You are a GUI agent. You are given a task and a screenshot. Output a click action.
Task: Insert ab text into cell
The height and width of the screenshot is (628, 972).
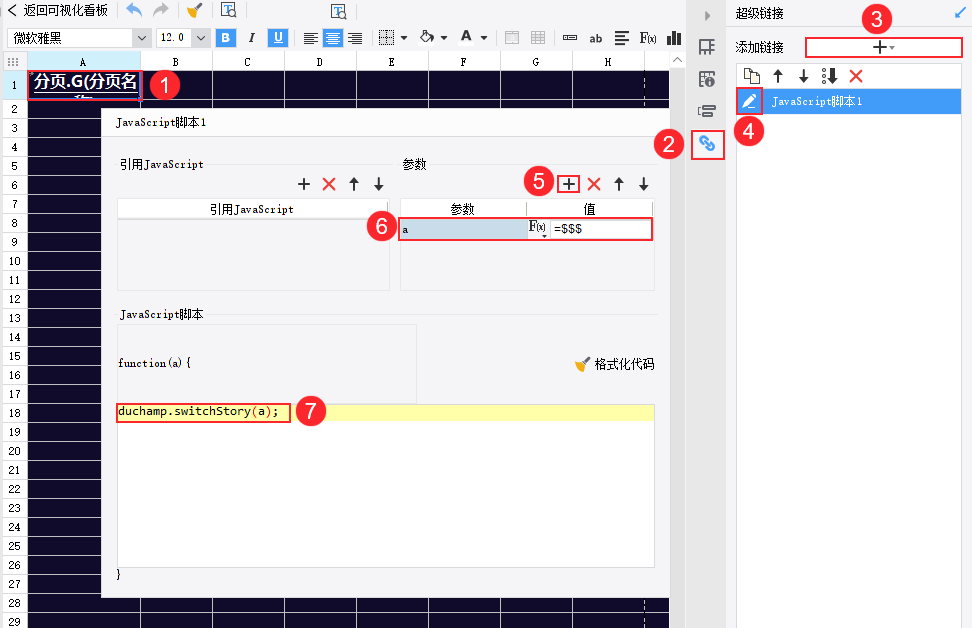596,38
